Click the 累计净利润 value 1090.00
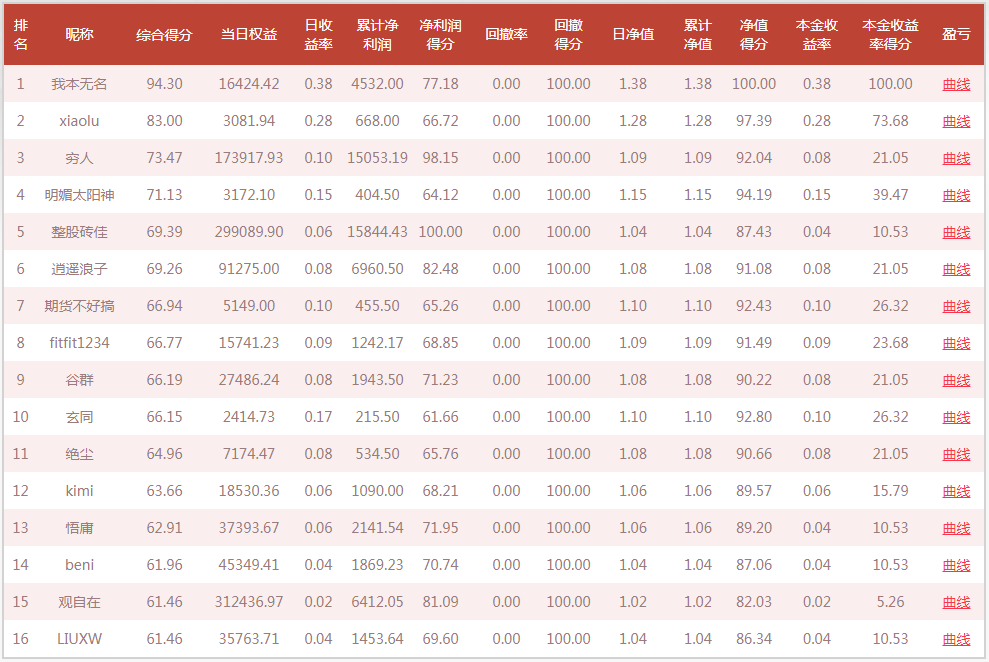989x662 pixels. (377, 491)
